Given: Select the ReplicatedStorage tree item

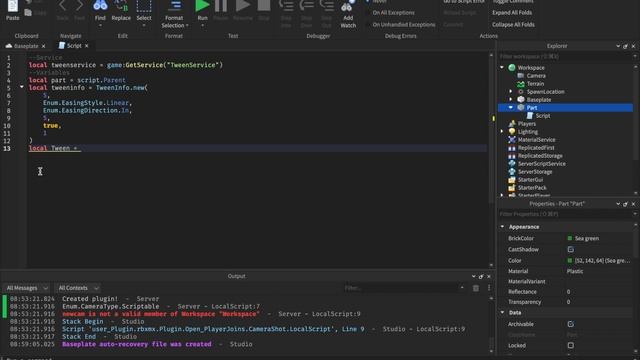Looking at the screenshot, I should tap(540, 156).
